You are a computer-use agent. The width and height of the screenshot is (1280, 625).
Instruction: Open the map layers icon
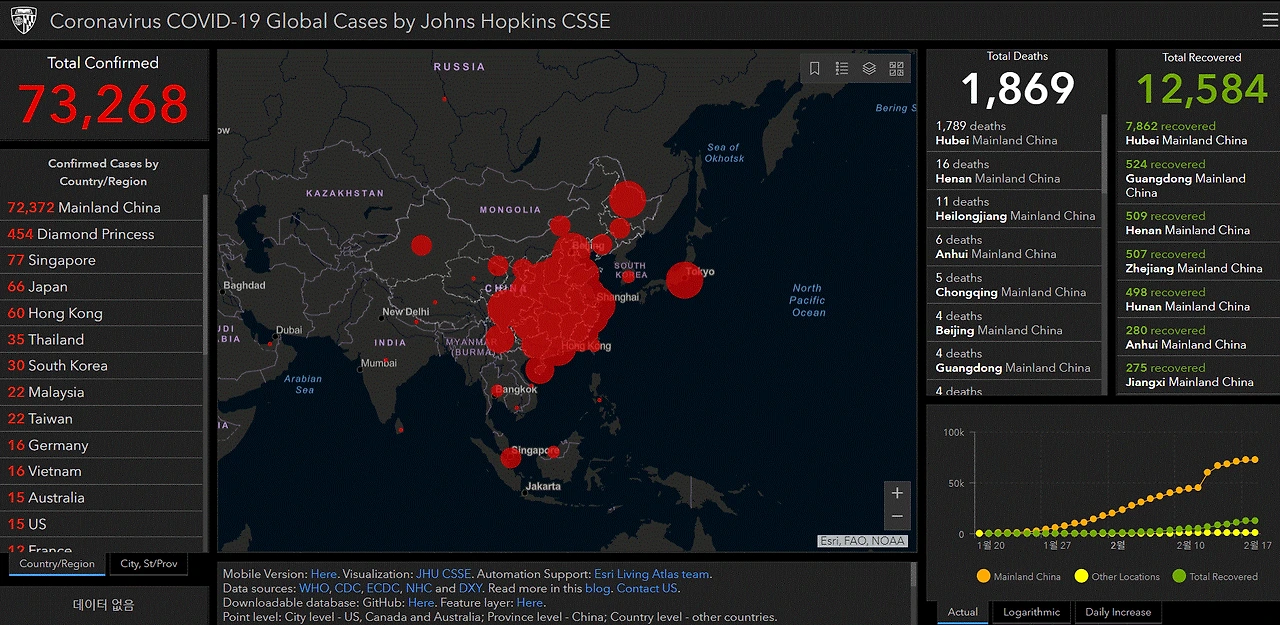(x=869, y=69)
